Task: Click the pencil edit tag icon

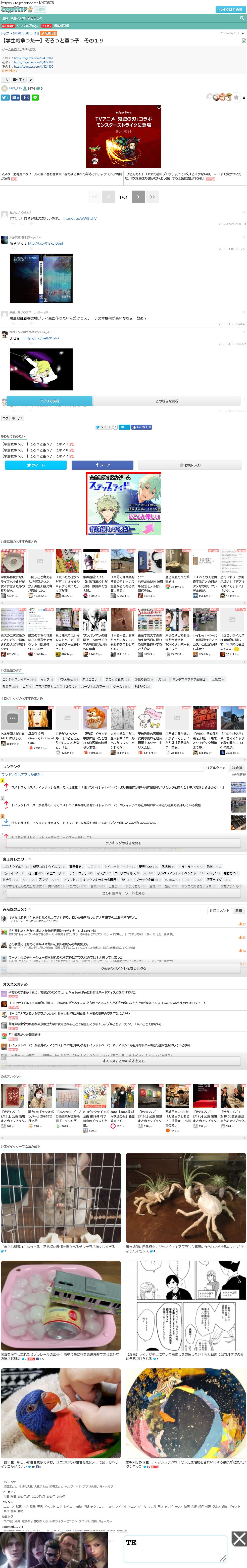Action: (31, 80)
